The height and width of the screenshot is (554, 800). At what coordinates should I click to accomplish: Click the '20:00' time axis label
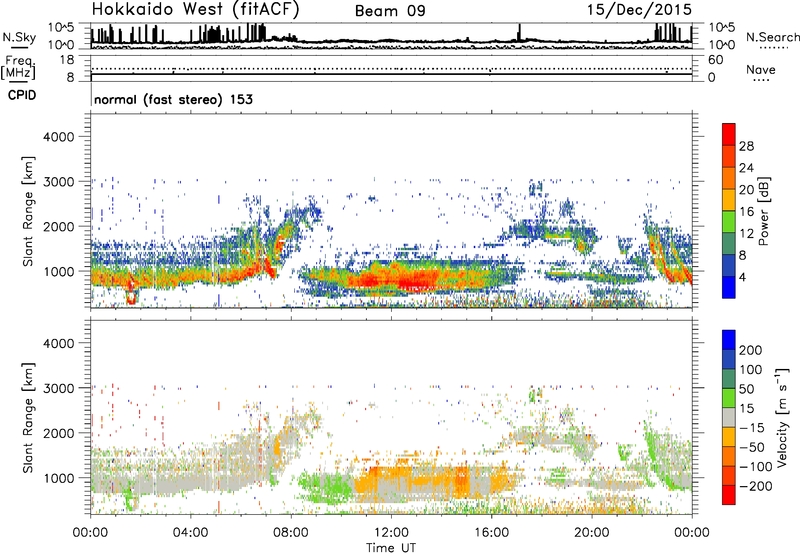[592, 533]
